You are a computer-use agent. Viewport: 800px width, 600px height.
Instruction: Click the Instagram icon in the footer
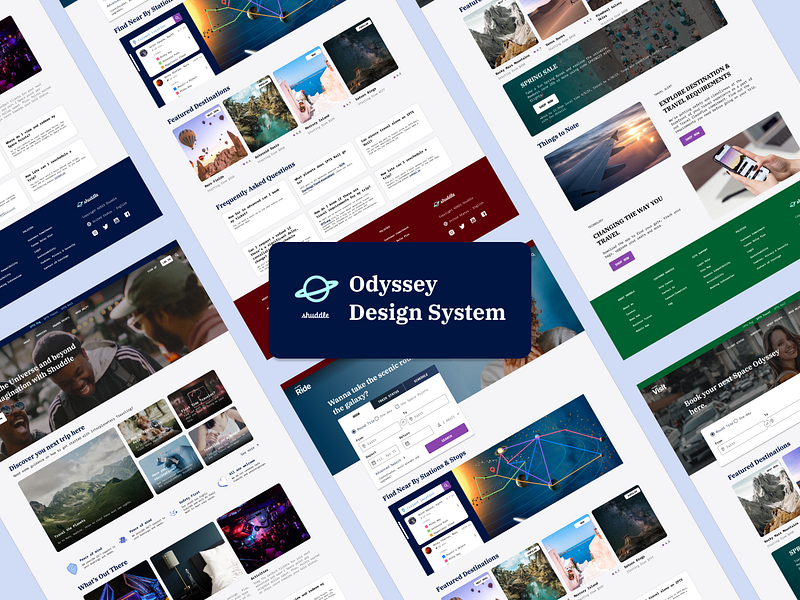[x=95, y=232]
